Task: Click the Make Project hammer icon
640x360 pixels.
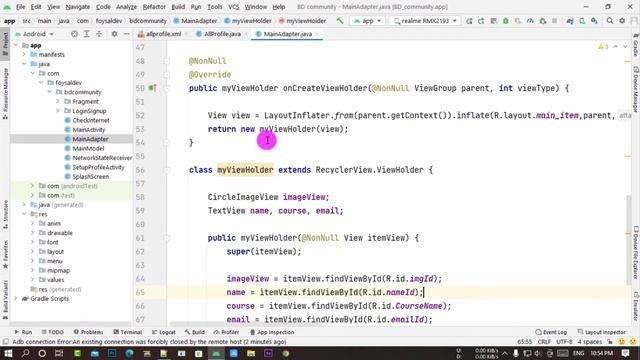Action: click(340, 20)
